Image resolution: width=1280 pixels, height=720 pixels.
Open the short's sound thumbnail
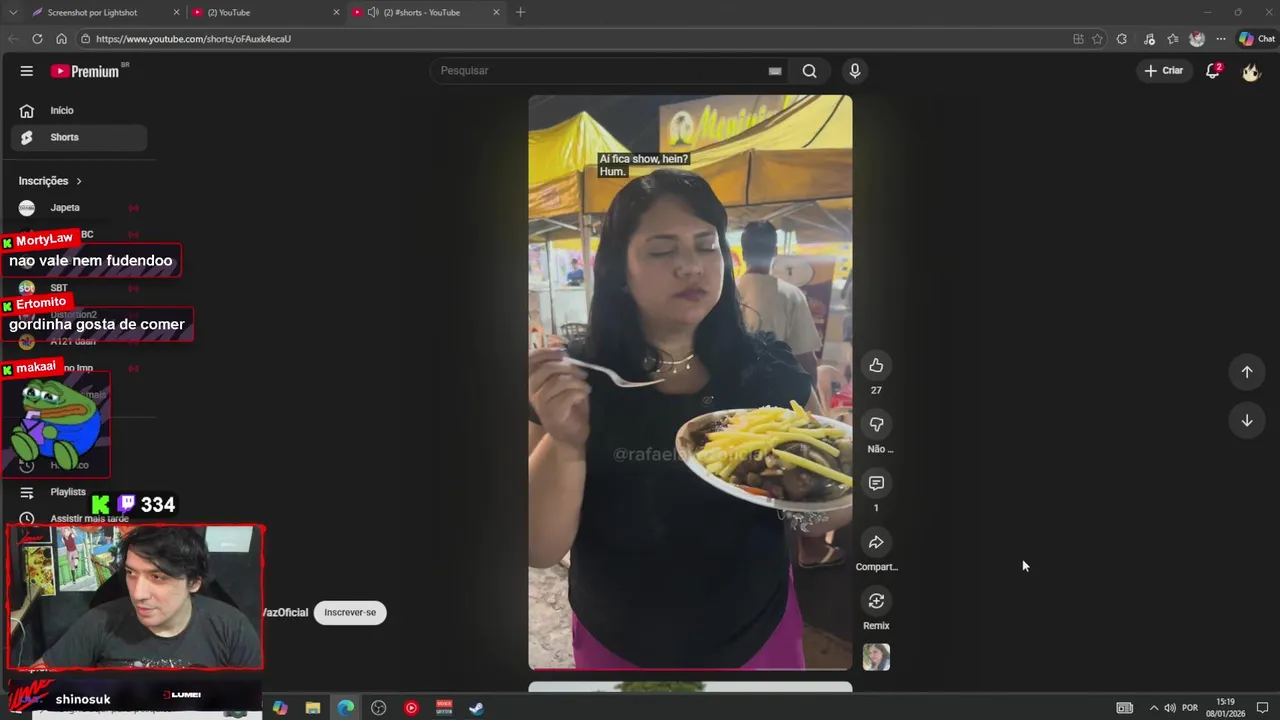click(x=876, y=657)
